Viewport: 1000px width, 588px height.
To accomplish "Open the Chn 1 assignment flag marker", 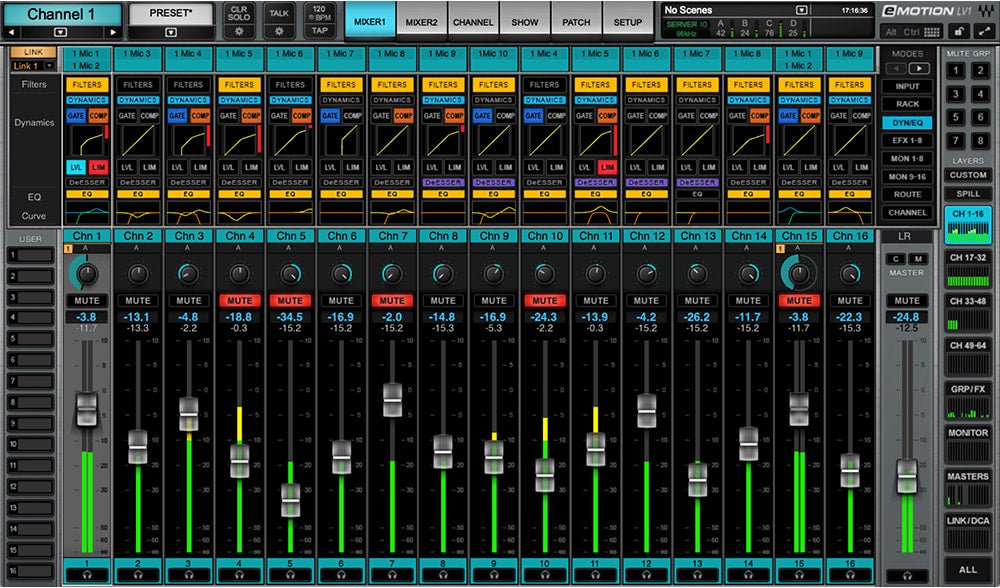I will [68, 249].
